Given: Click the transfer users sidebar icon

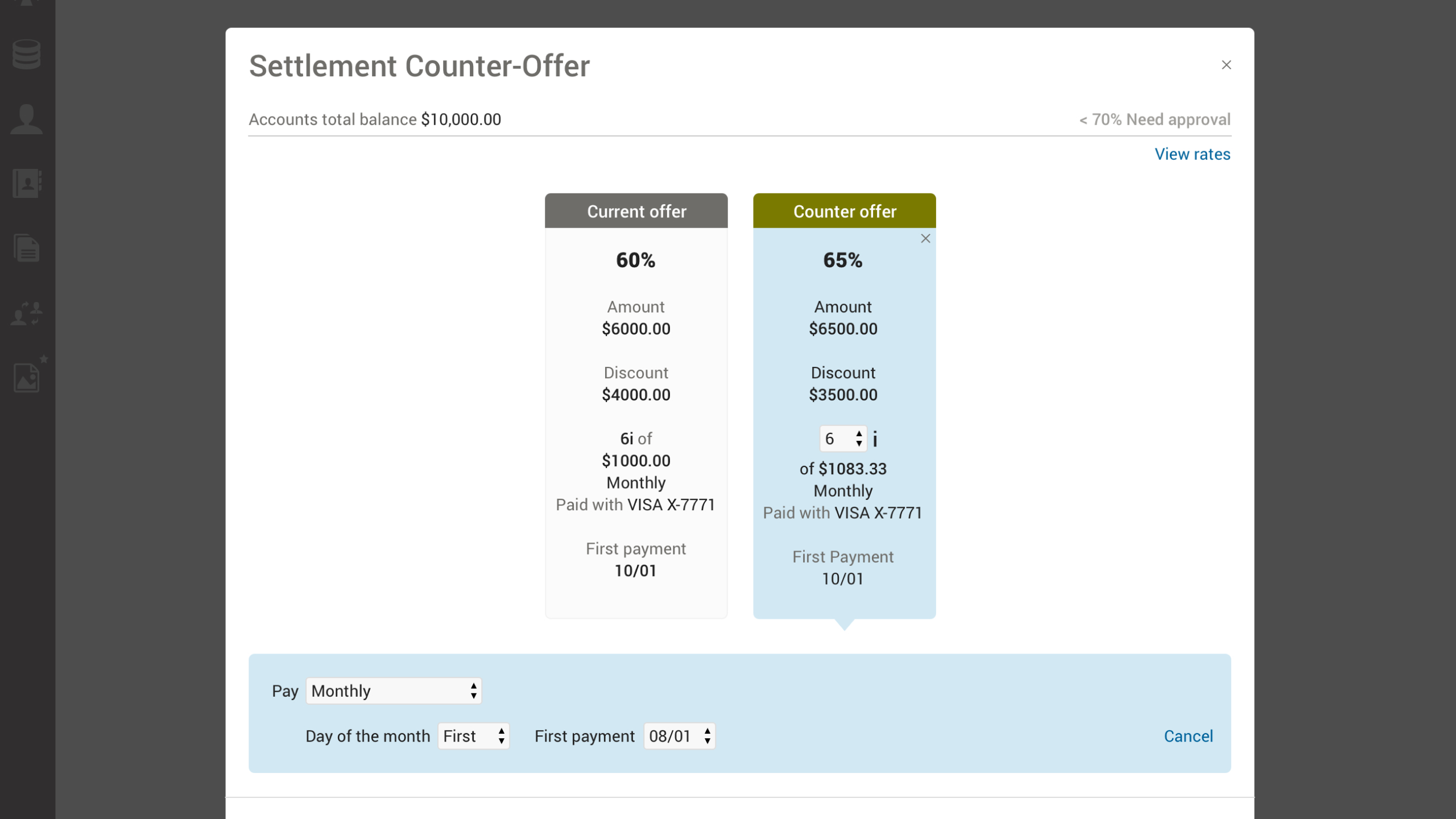Looking at the screenshot, I should click(x=26, y=313).
